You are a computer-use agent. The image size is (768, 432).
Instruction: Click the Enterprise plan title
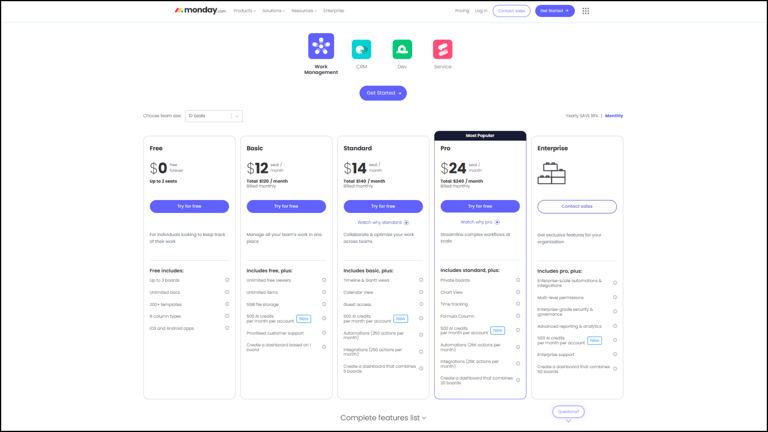552,148
